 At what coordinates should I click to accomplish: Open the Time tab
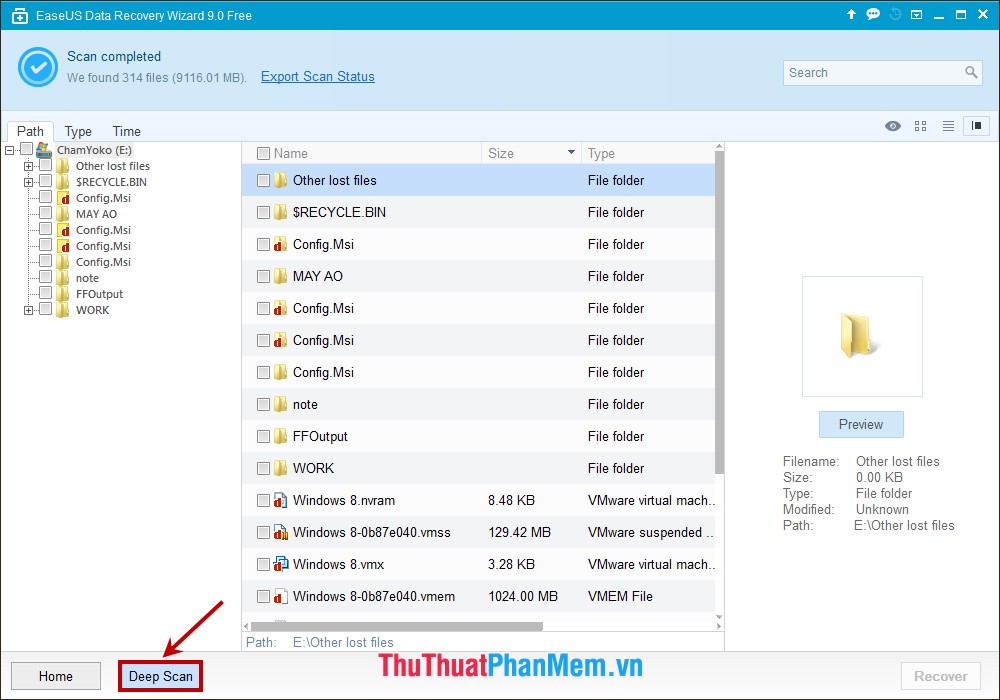[126, 131]
